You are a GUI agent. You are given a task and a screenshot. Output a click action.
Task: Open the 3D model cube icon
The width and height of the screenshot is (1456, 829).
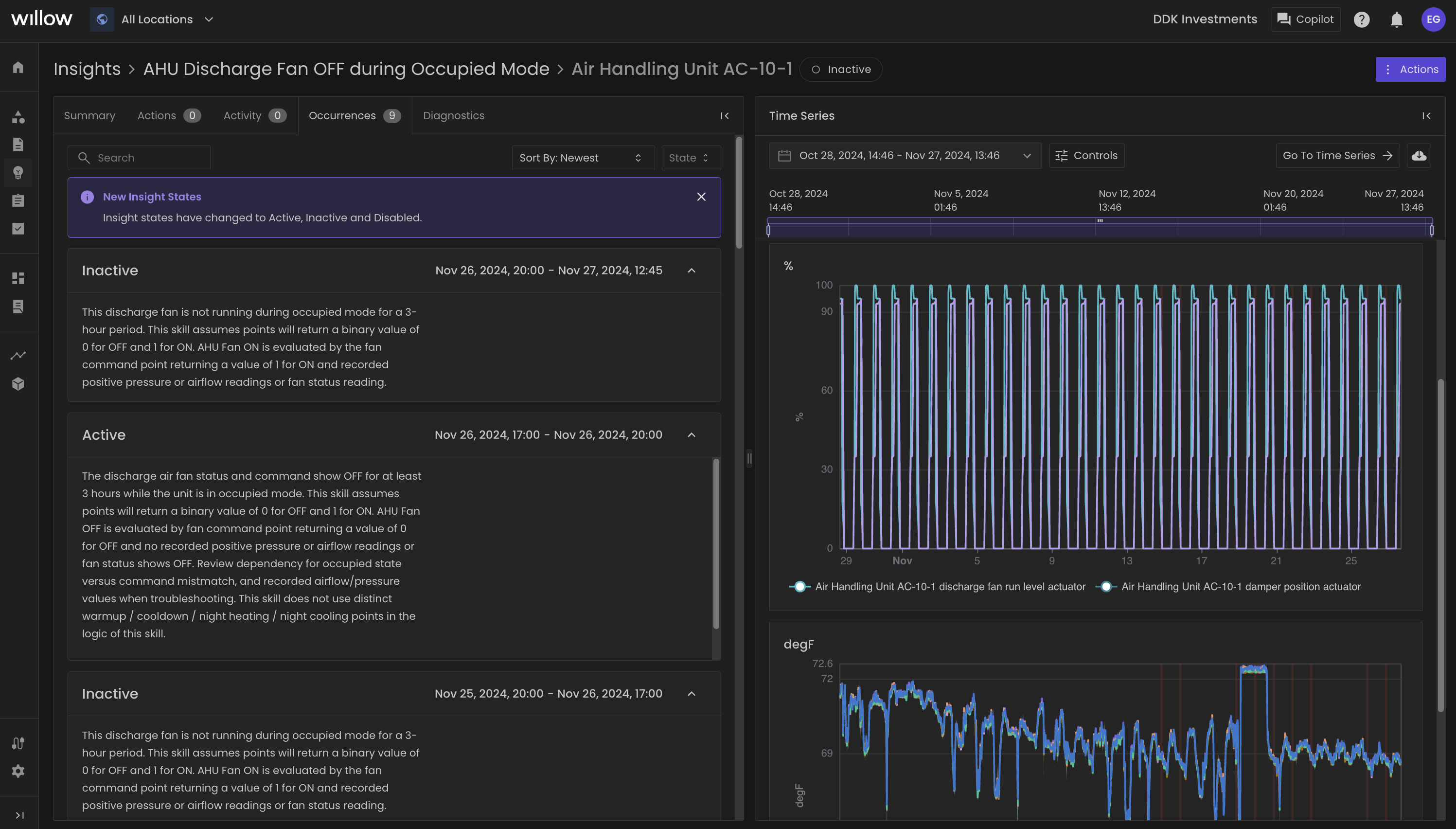pos(18,383)
